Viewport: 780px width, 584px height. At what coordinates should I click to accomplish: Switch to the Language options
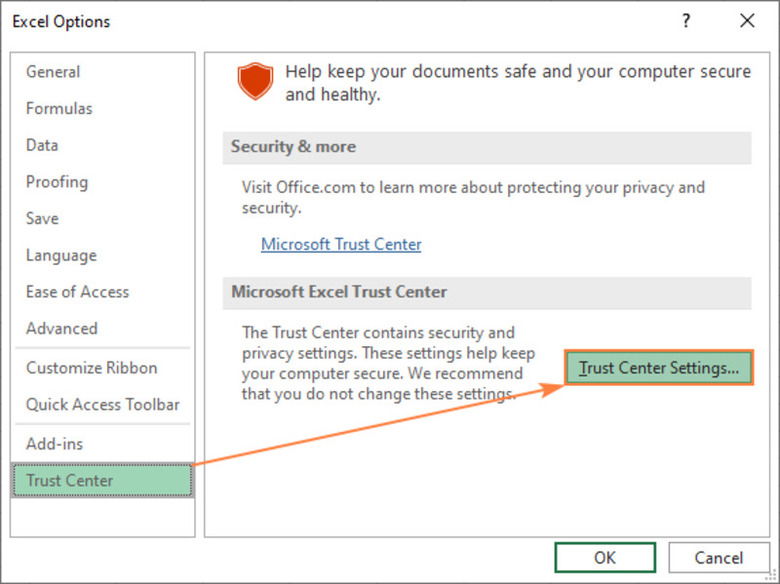coord(61,255)
